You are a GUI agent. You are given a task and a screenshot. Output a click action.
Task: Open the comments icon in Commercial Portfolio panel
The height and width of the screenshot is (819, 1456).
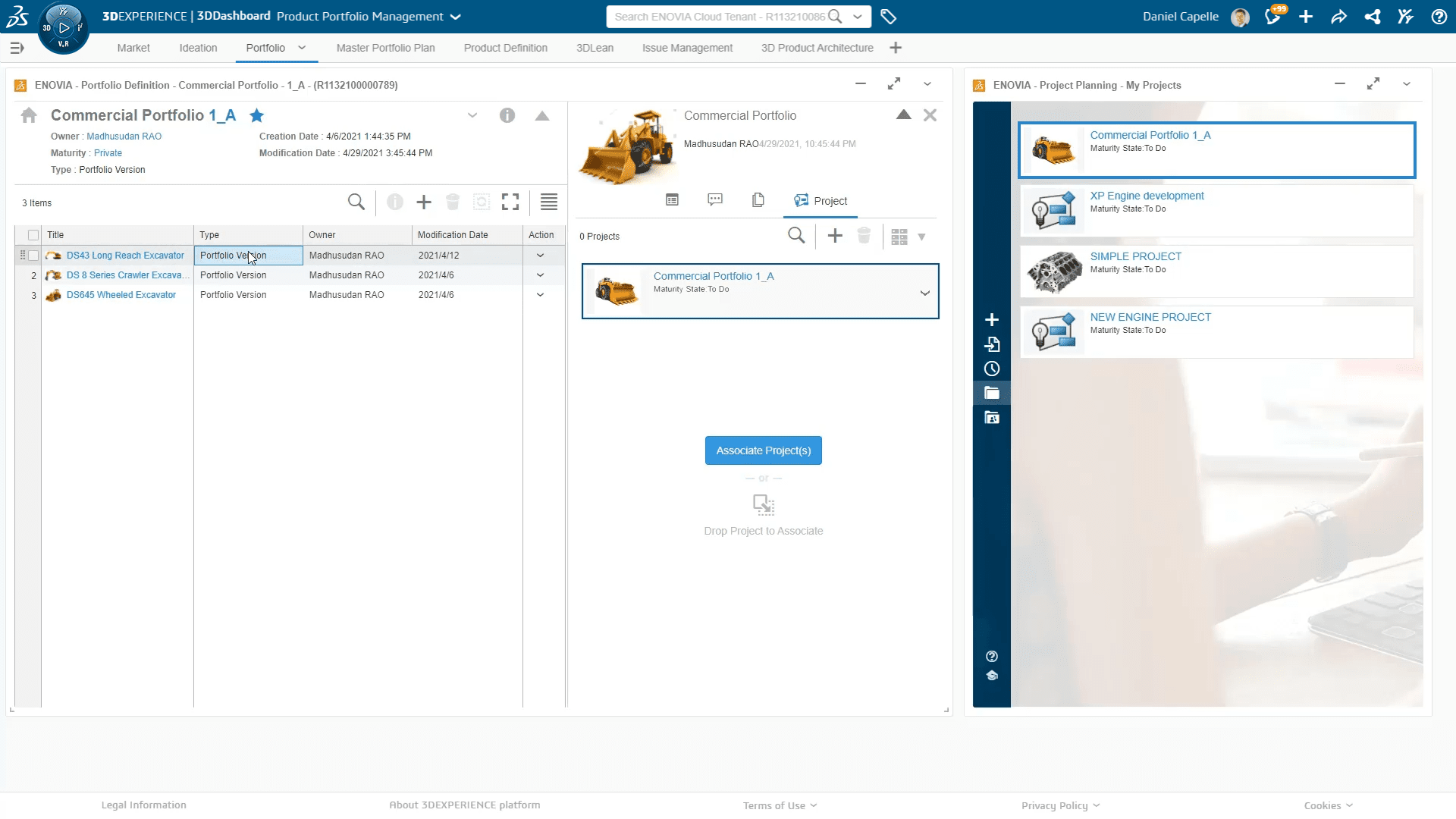coord(714,200)
